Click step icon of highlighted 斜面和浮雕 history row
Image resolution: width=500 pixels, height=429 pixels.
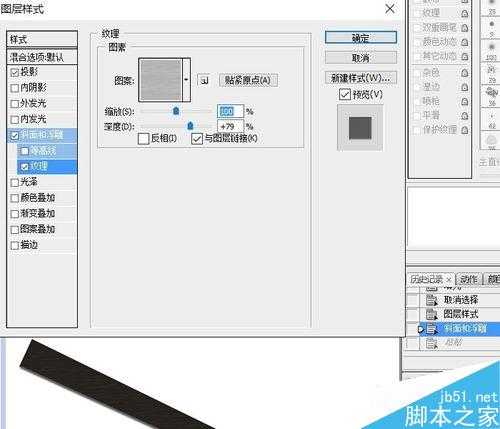tap(432, 329)
